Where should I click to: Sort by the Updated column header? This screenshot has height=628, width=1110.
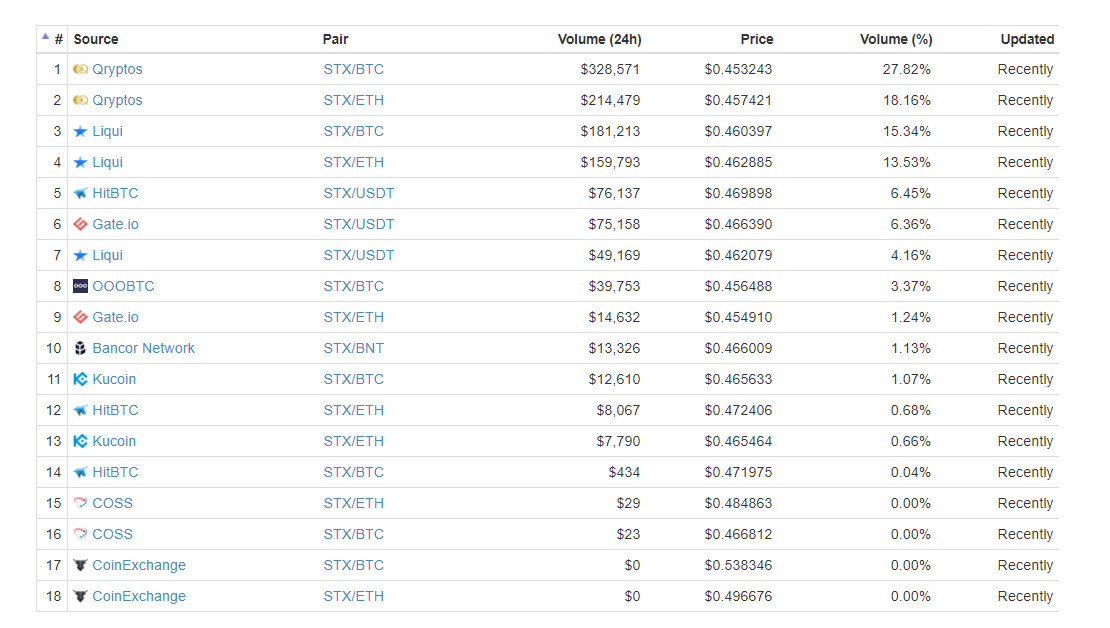click(1027, 40)
